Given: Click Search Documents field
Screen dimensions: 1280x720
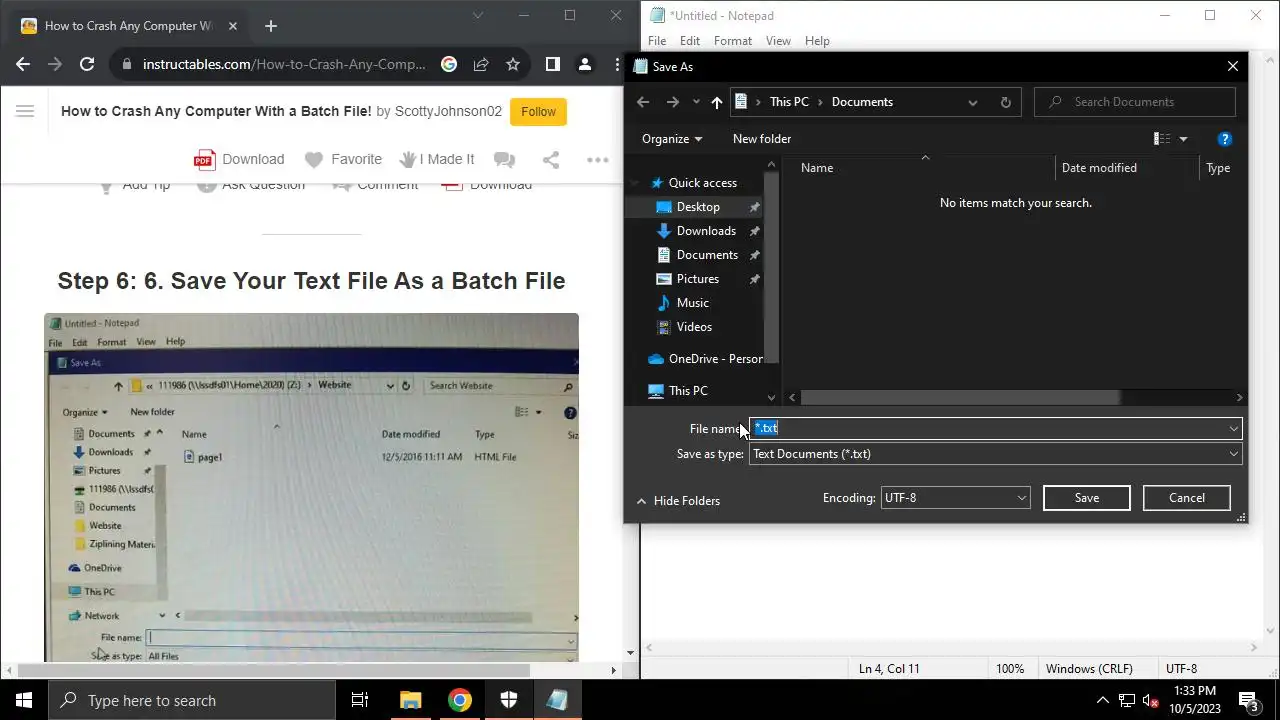Looking at the screenshot, I should pyautogui.click(x=1135, y=102).
